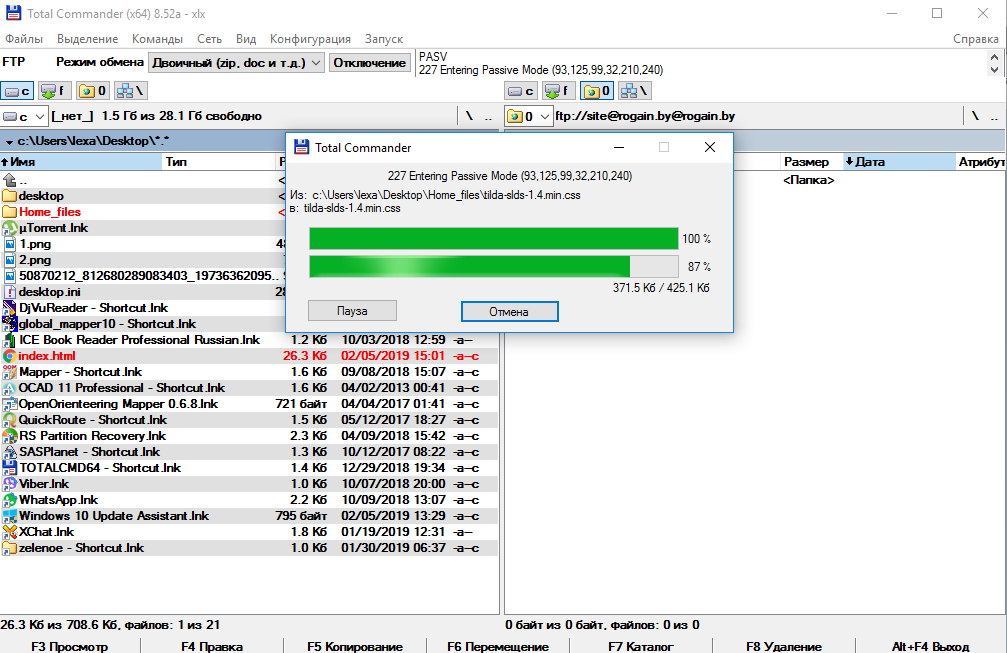Open the right panel drive dropdown
Viewport: 1007px width, 653px height.
pos(529,116)
